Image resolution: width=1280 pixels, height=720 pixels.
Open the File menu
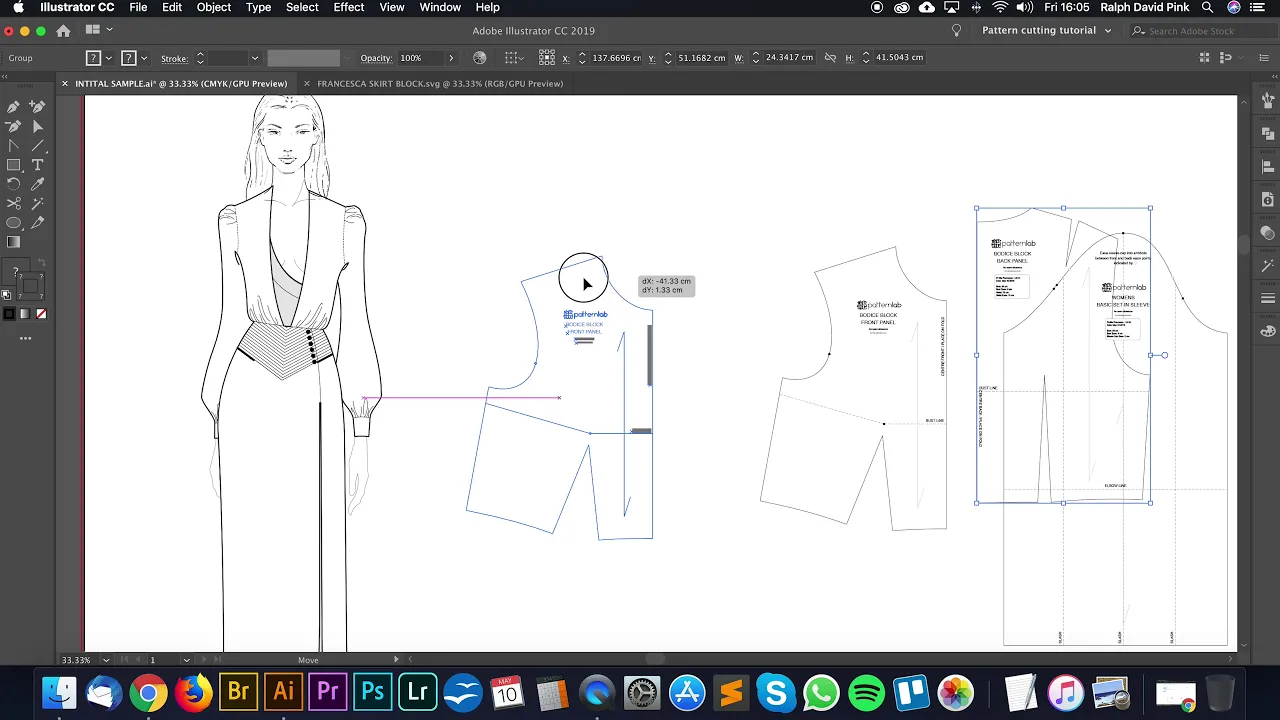[x=138, y=7]
